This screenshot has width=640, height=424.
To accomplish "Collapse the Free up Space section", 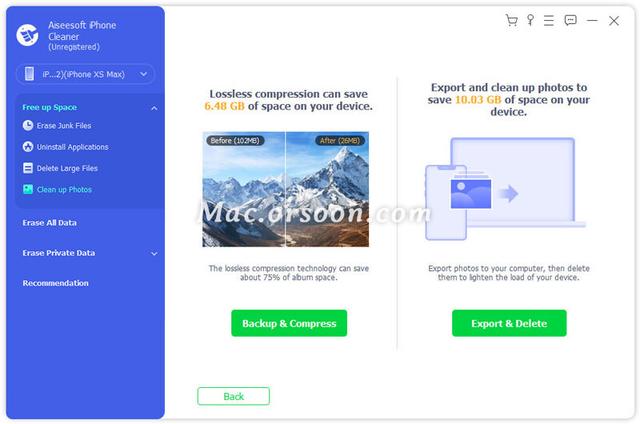I will tap(154, 108).
